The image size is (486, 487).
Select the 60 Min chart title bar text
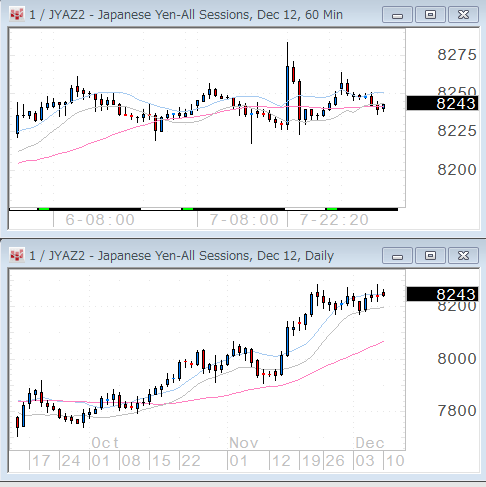click(186, 15)
